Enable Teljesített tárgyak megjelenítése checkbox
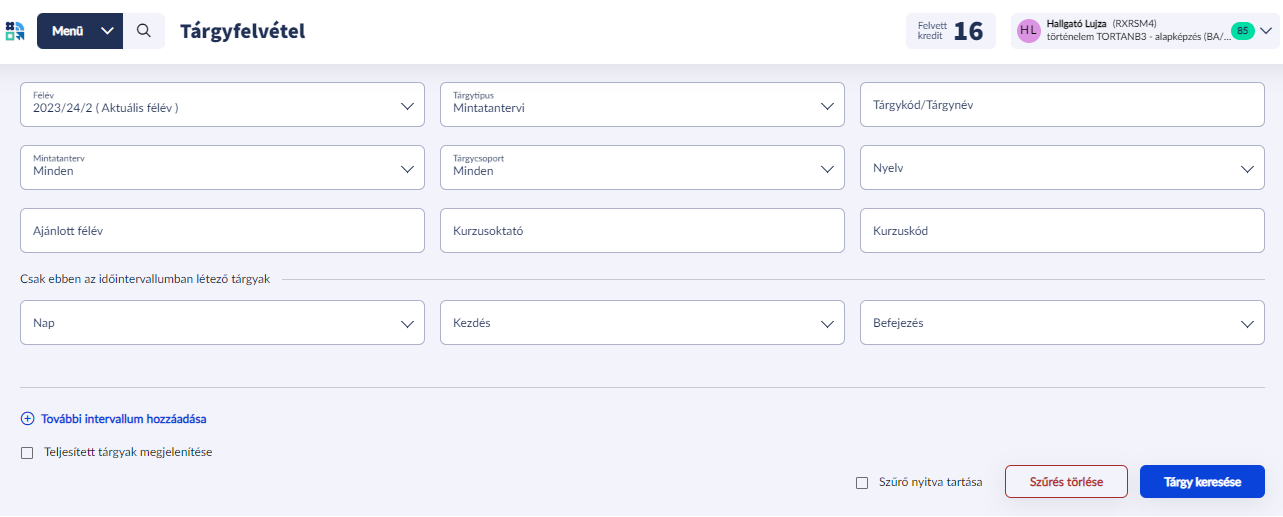The width and height of the screenshot is (1283, 517). (27, 453)
